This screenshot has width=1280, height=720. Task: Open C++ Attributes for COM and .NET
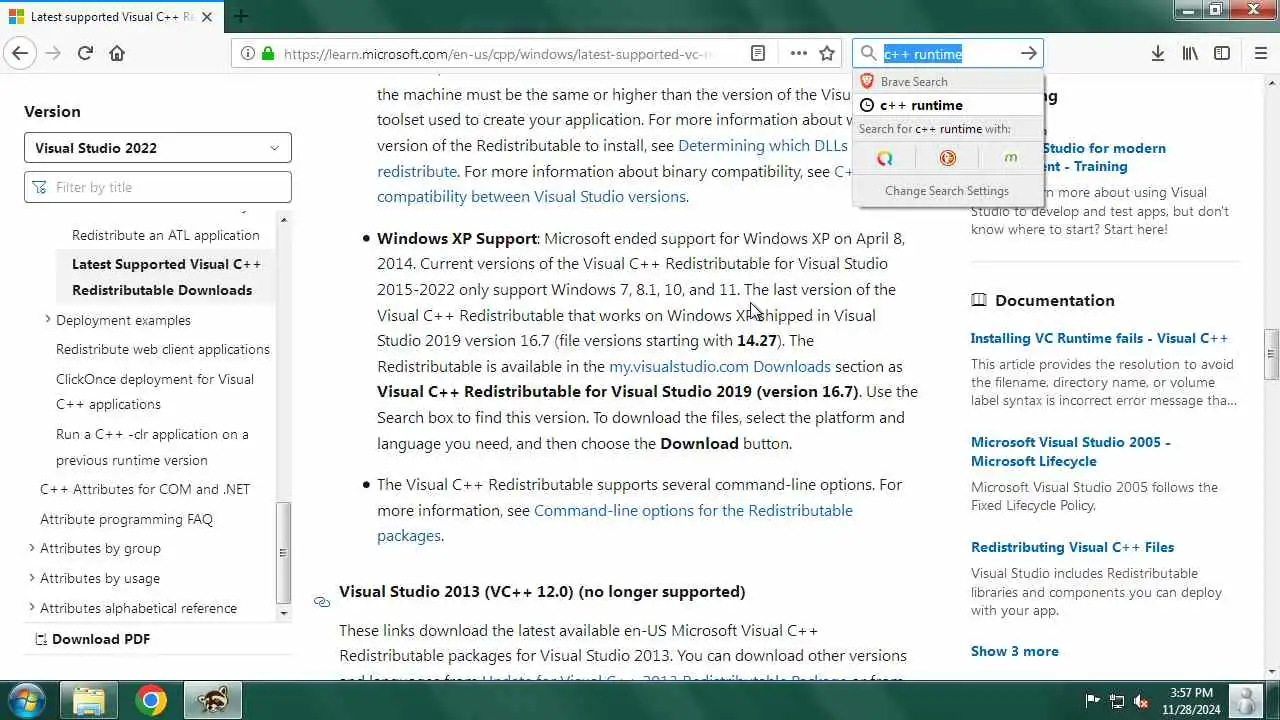(x=145, y=489)
